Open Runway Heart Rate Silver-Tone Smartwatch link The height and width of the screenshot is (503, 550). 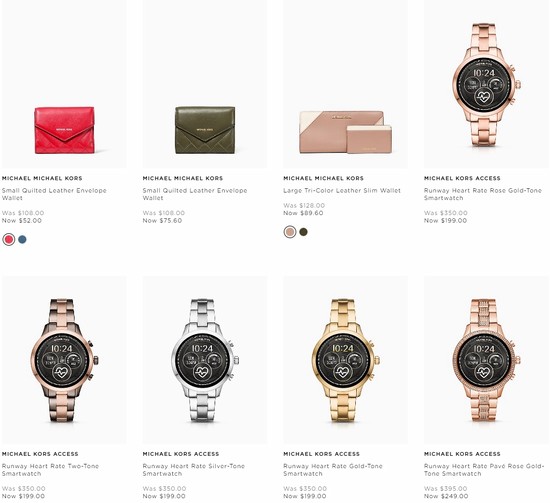coord(194,470)
